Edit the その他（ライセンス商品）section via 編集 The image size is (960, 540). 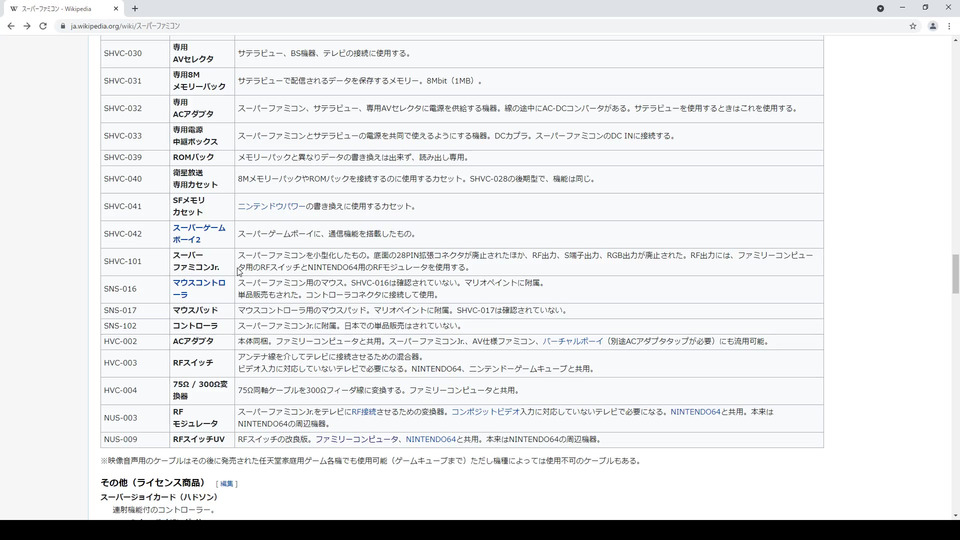pos(227,484)
